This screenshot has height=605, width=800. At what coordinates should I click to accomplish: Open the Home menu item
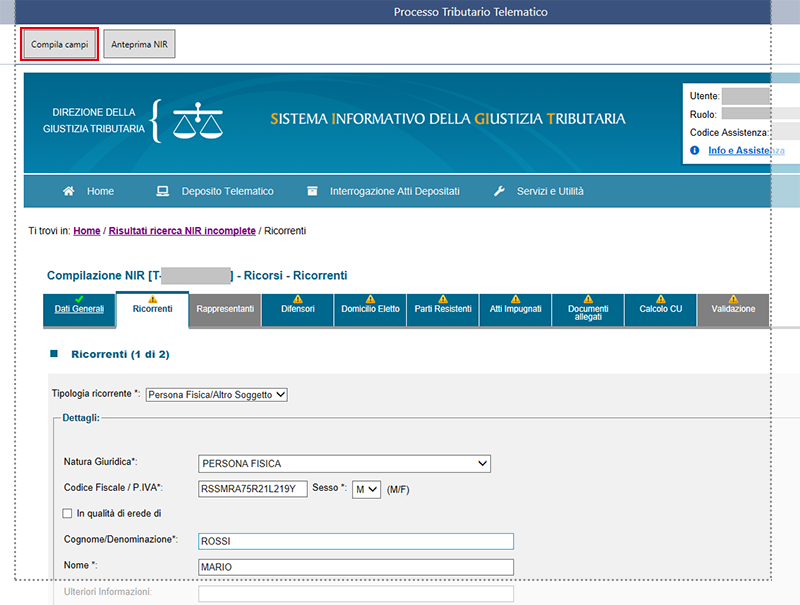100,191
